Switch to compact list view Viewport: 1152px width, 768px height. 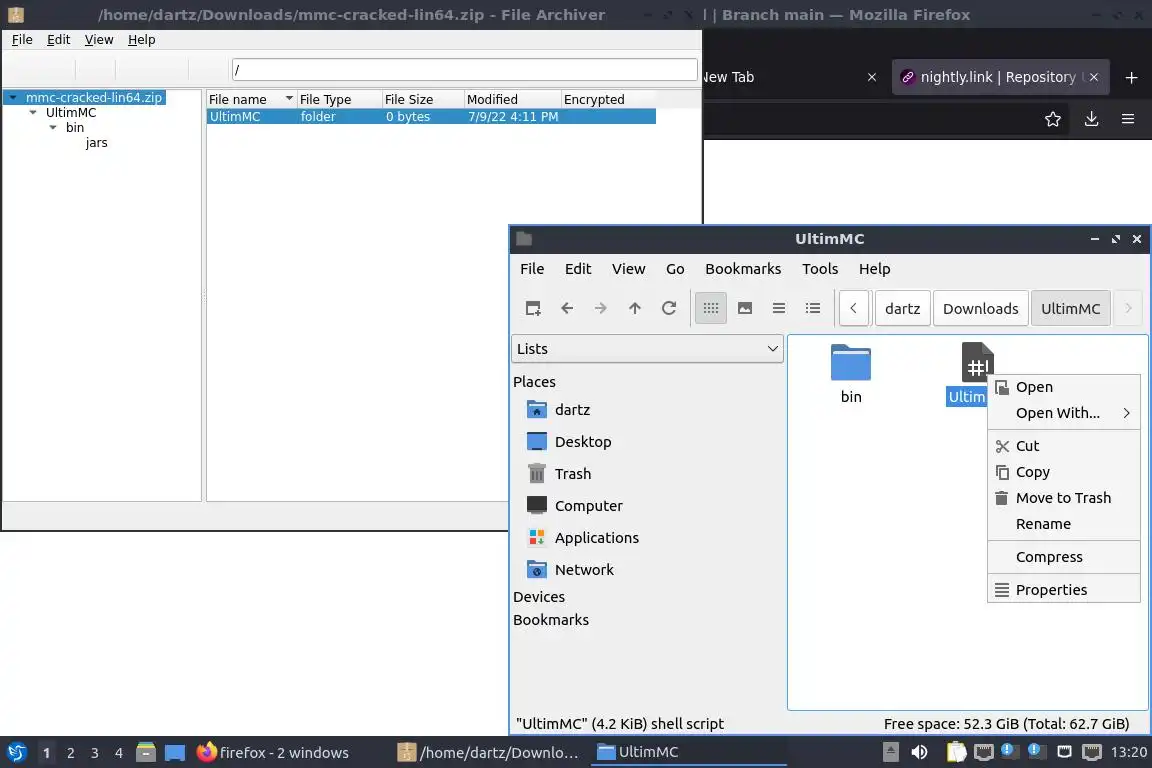pyautogui.click(x=779, y=309)
